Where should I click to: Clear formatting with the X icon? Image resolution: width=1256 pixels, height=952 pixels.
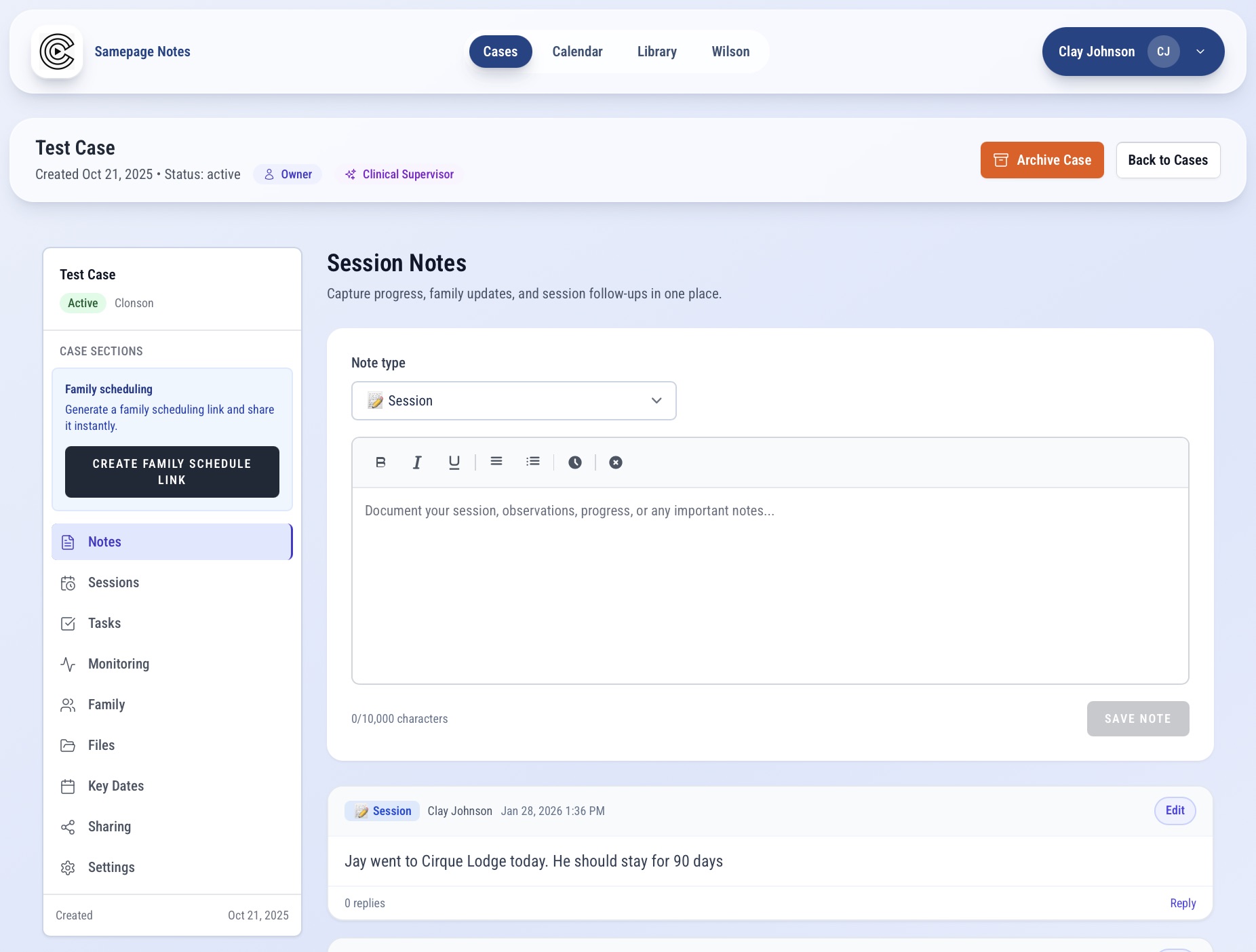(x=615, y=462)
